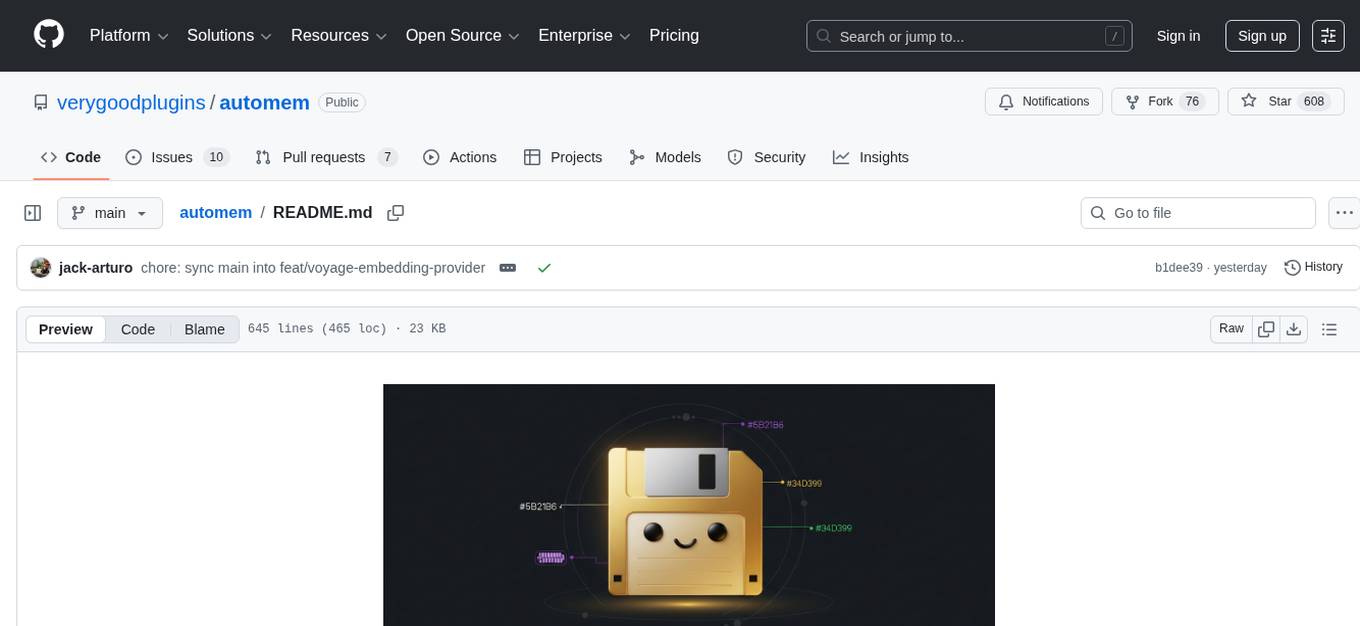Open the Pricing page
Image resolution: width=1360 pixels, height=626 pixels.
674,35
